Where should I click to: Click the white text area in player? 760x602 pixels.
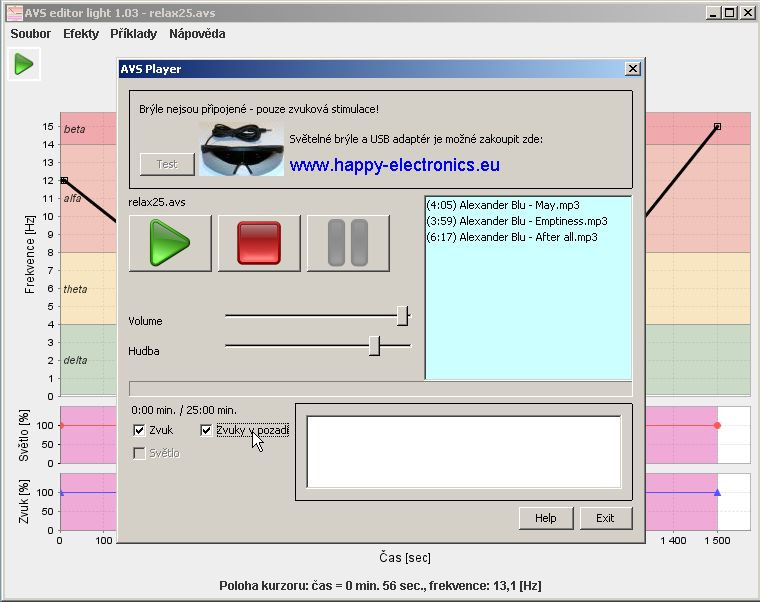point(464,452)
